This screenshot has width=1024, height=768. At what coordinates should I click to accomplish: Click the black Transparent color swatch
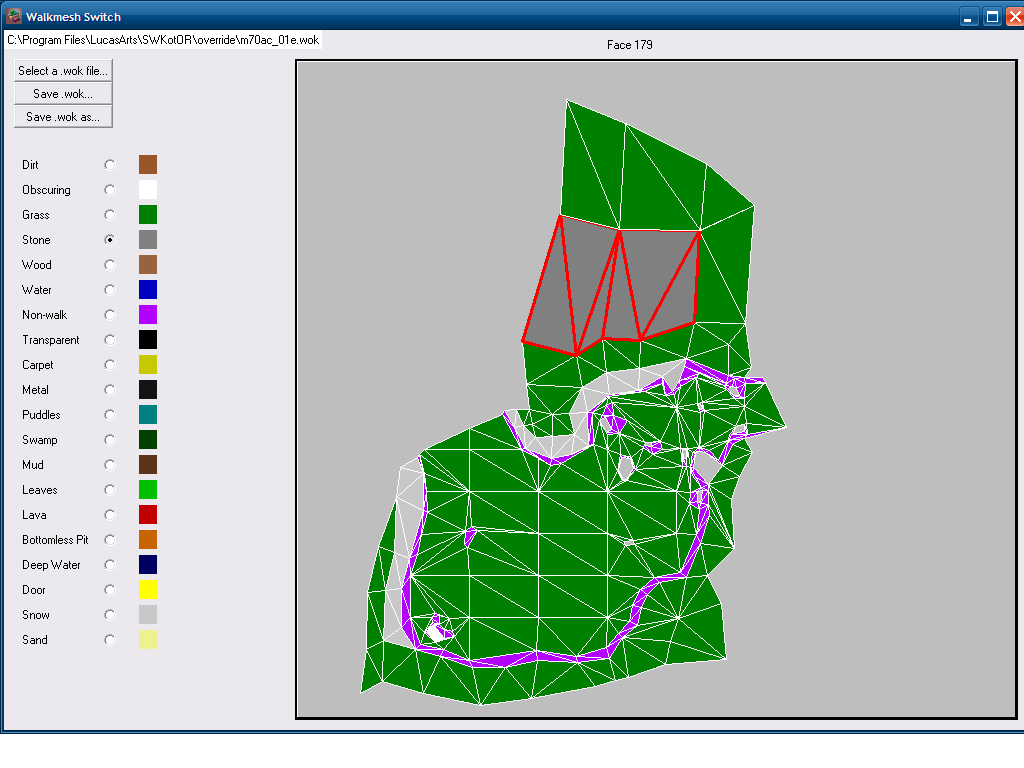pyautogui.click(x=148, y=340)
